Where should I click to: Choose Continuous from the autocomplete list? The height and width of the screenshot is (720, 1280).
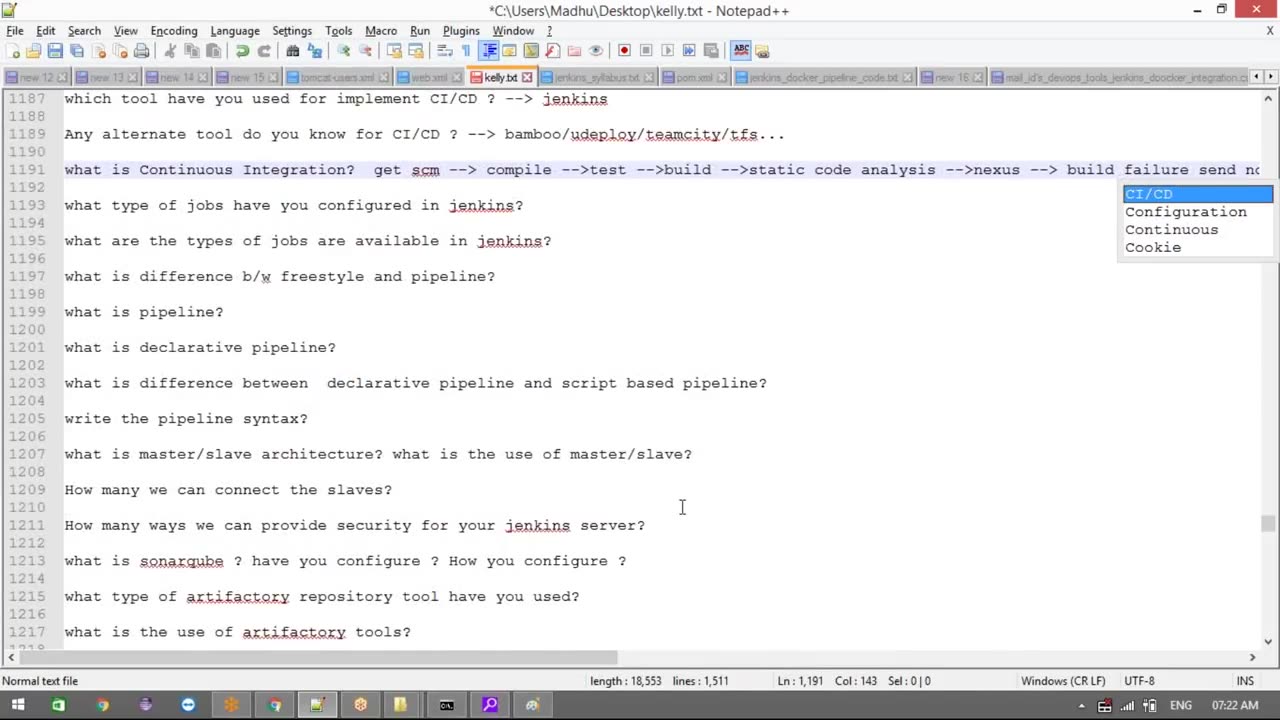(x=1198, y=230)
